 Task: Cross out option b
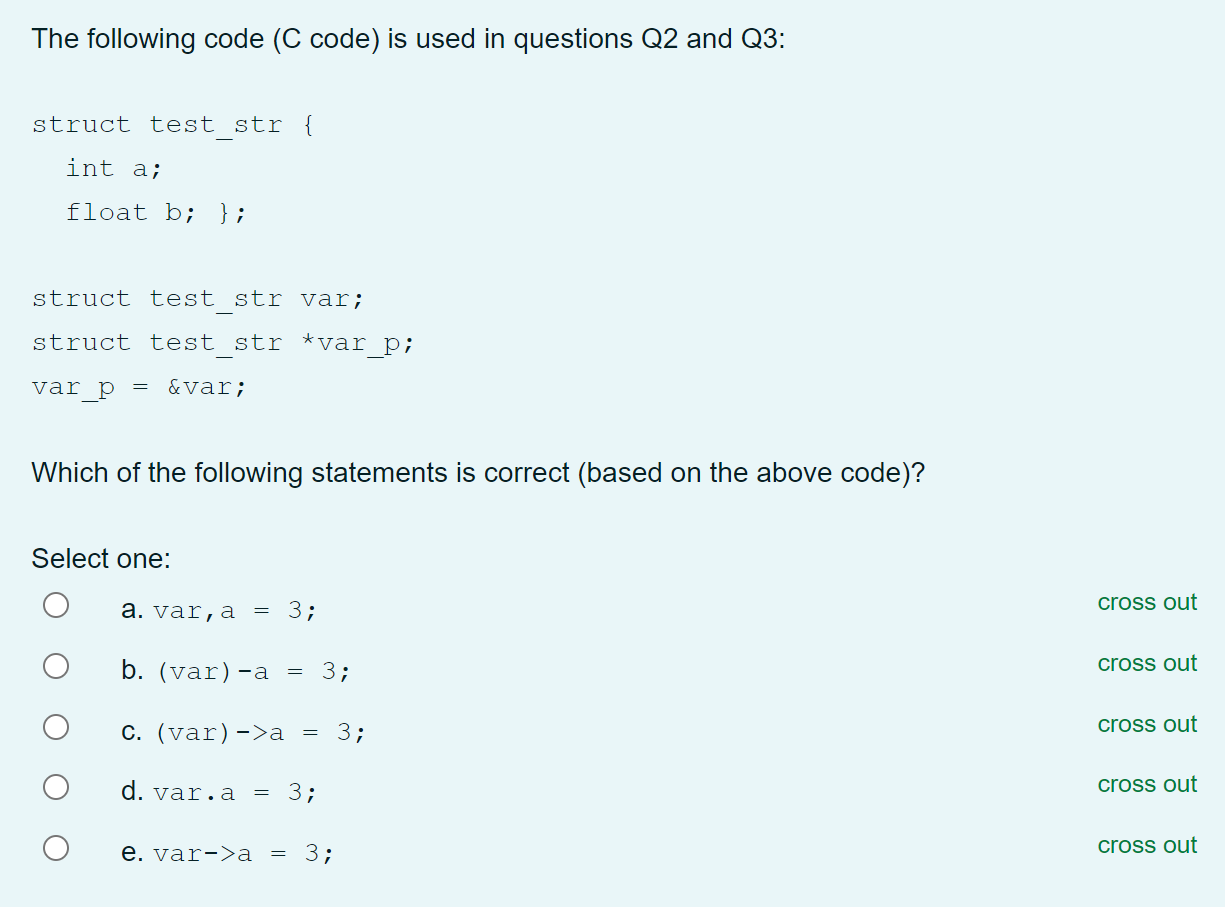click(1147, 663)
